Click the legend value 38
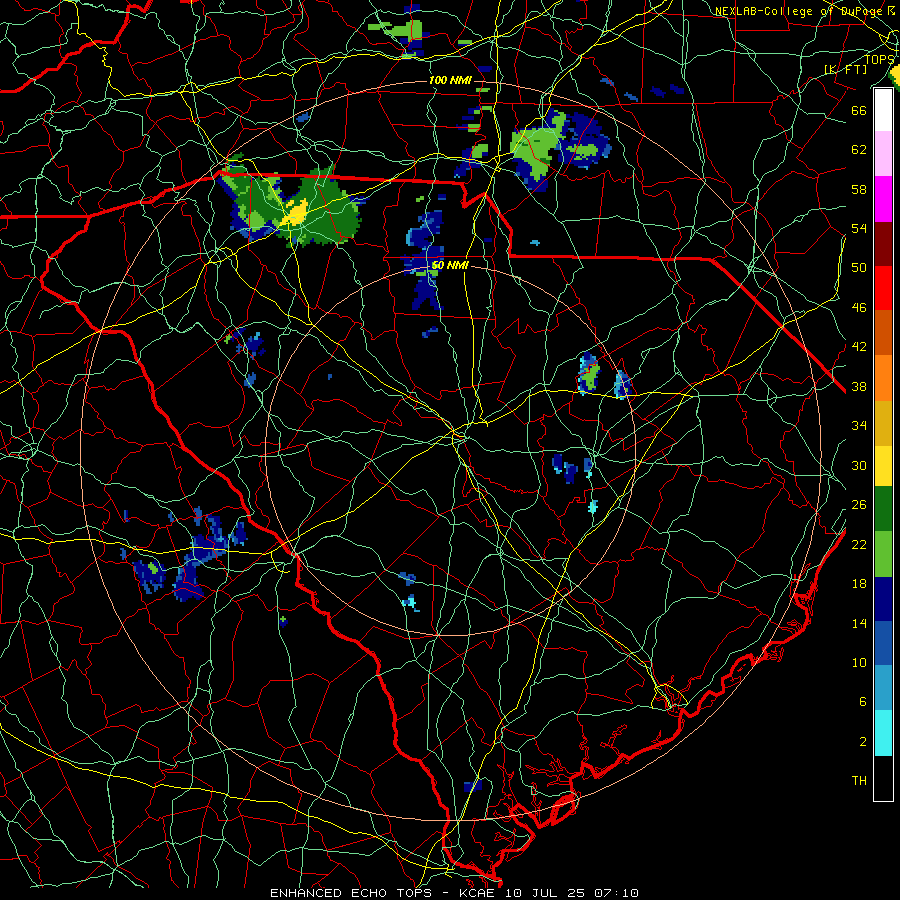This screenshot has width=900, height=900. coord(859,386)
